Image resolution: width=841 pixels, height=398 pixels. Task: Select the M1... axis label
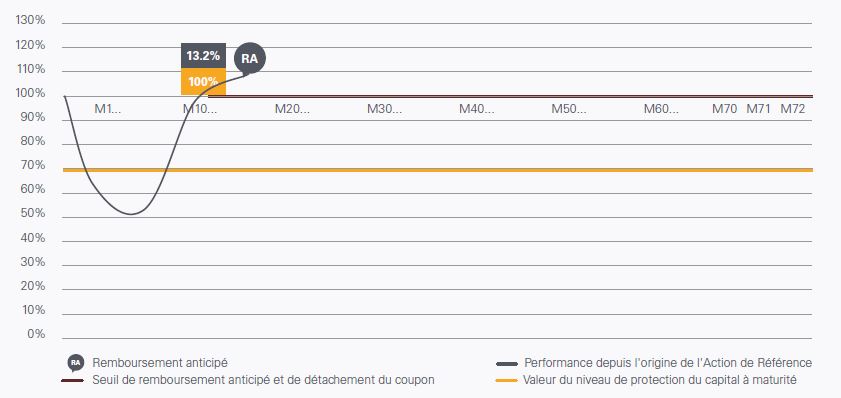pos(108,109)
